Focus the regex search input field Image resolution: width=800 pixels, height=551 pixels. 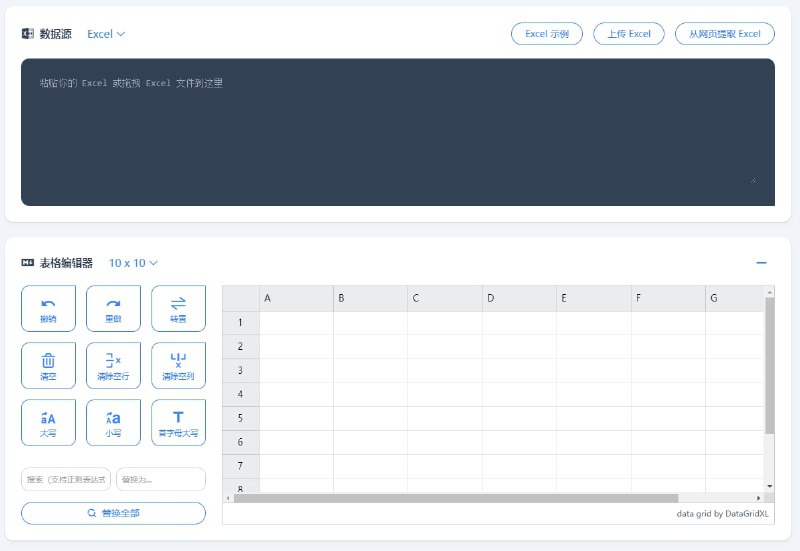(66, 480)
